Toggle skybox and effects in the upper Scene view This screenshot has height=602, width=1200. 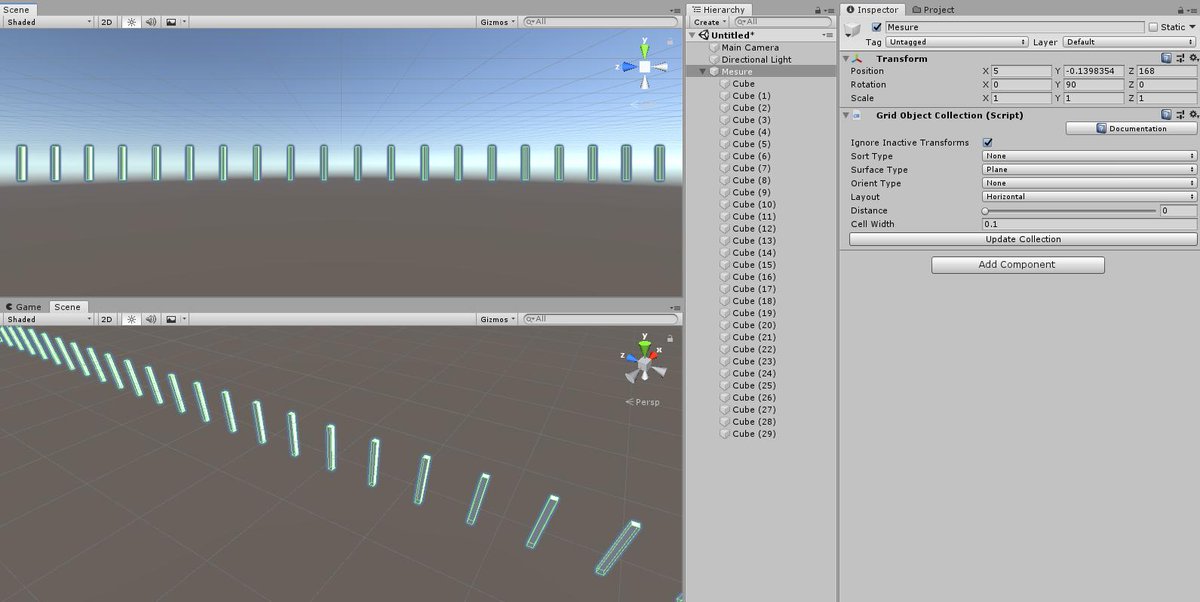(x=170, y=21)
